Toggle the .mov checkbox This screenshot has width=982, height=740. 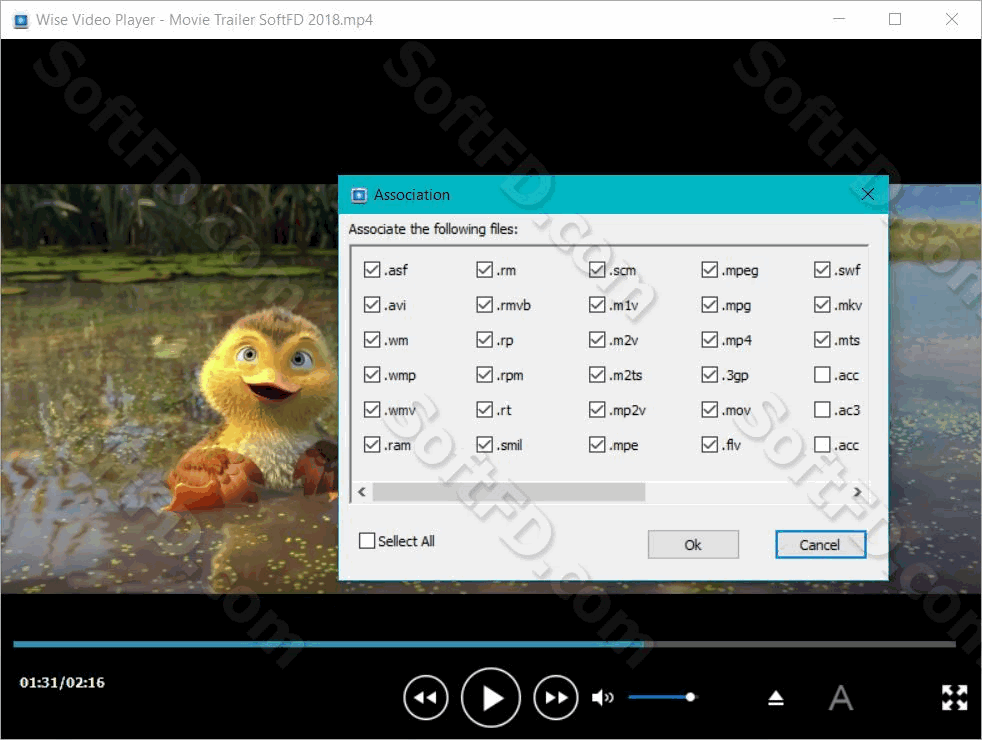click(x=710, y=410)
